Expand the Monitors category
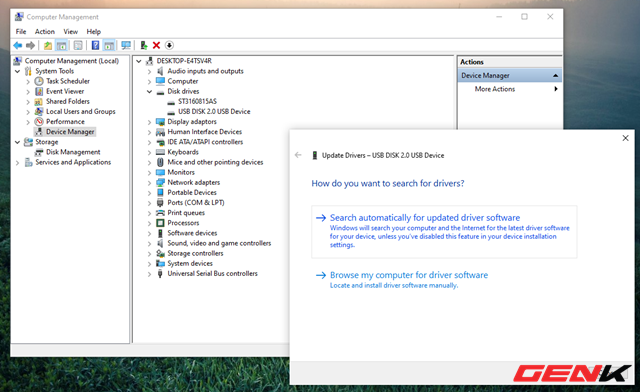The width and height of the screenshot is (640, 392). [150, 173]
